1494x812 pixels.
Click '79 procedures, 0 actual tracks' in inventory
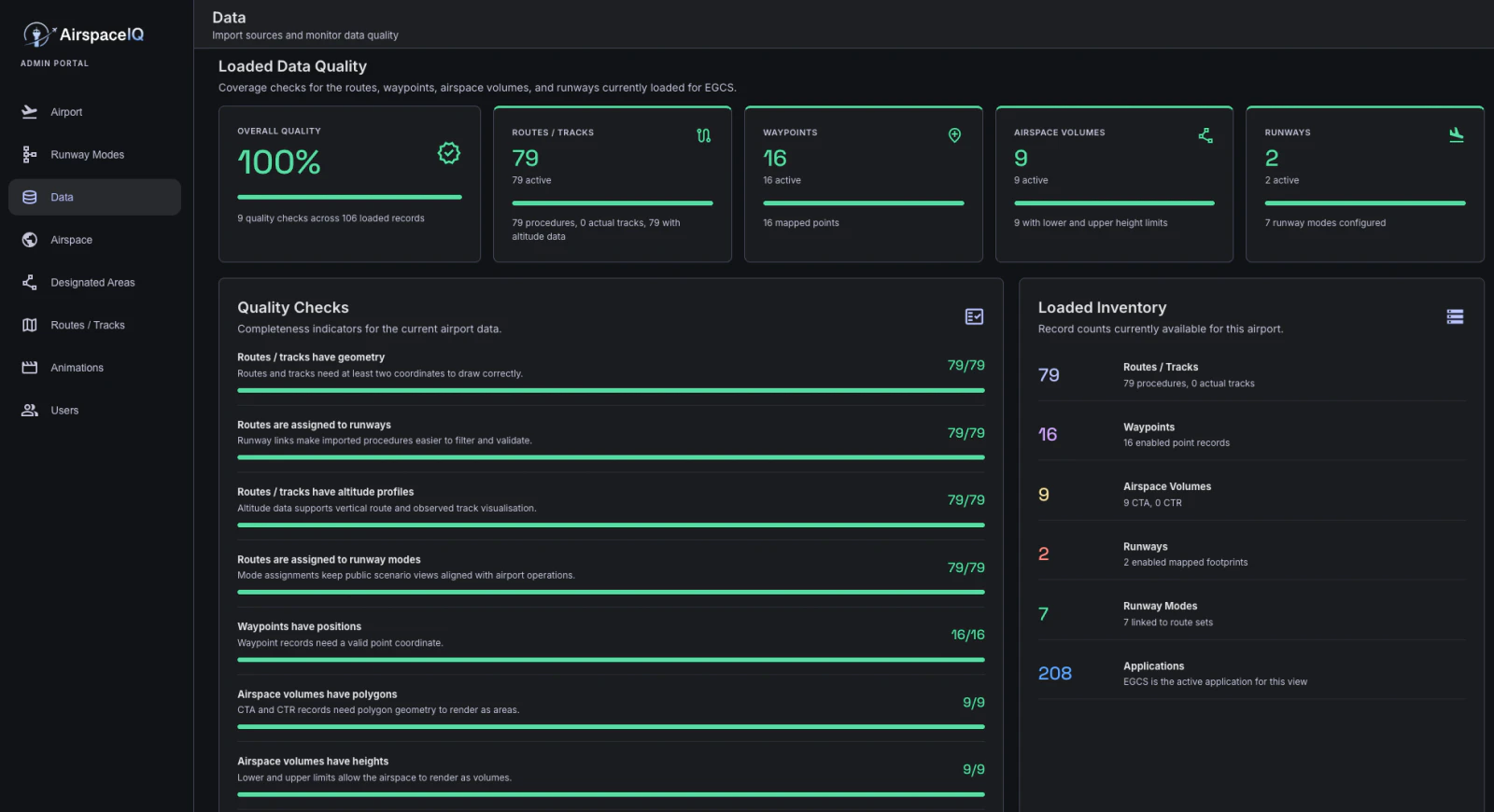1189,384
